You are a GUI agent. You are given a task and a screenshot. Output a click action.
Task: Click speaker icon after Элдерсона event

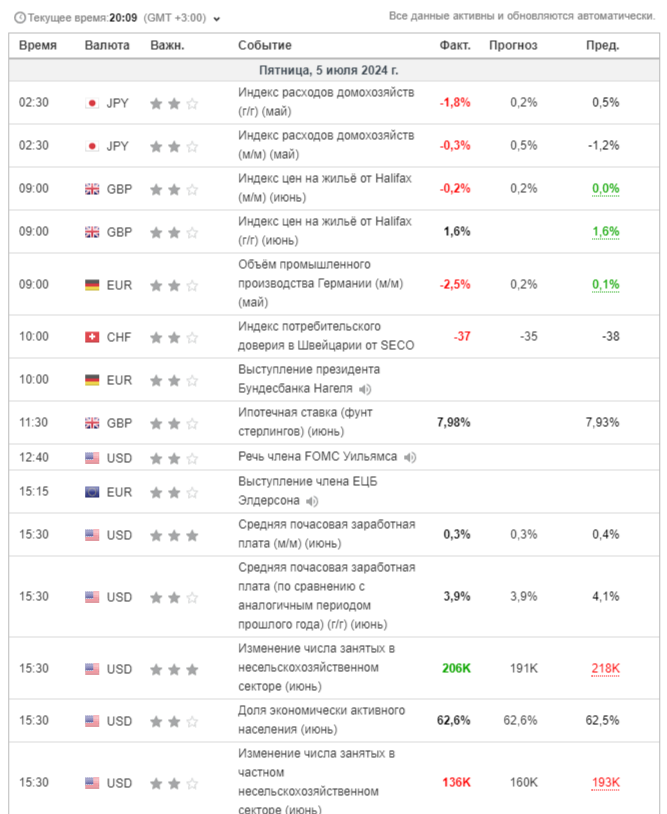(x=313, y=501)
